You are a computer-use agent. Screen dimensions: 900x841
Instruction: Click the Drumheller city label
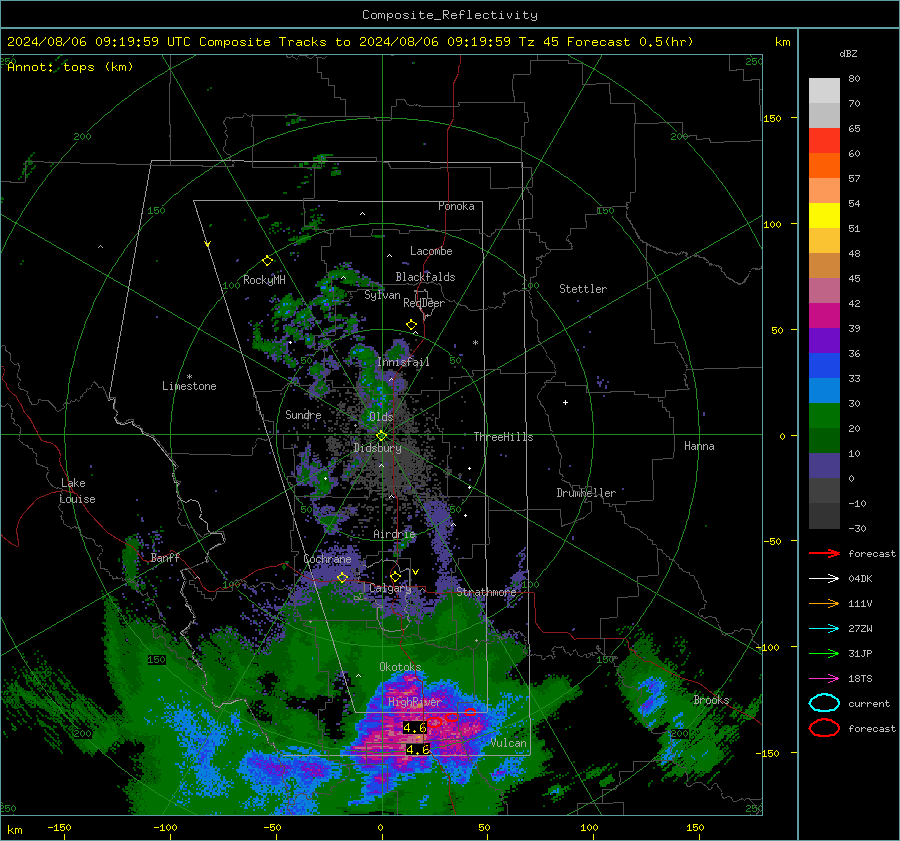pos(586,493)
